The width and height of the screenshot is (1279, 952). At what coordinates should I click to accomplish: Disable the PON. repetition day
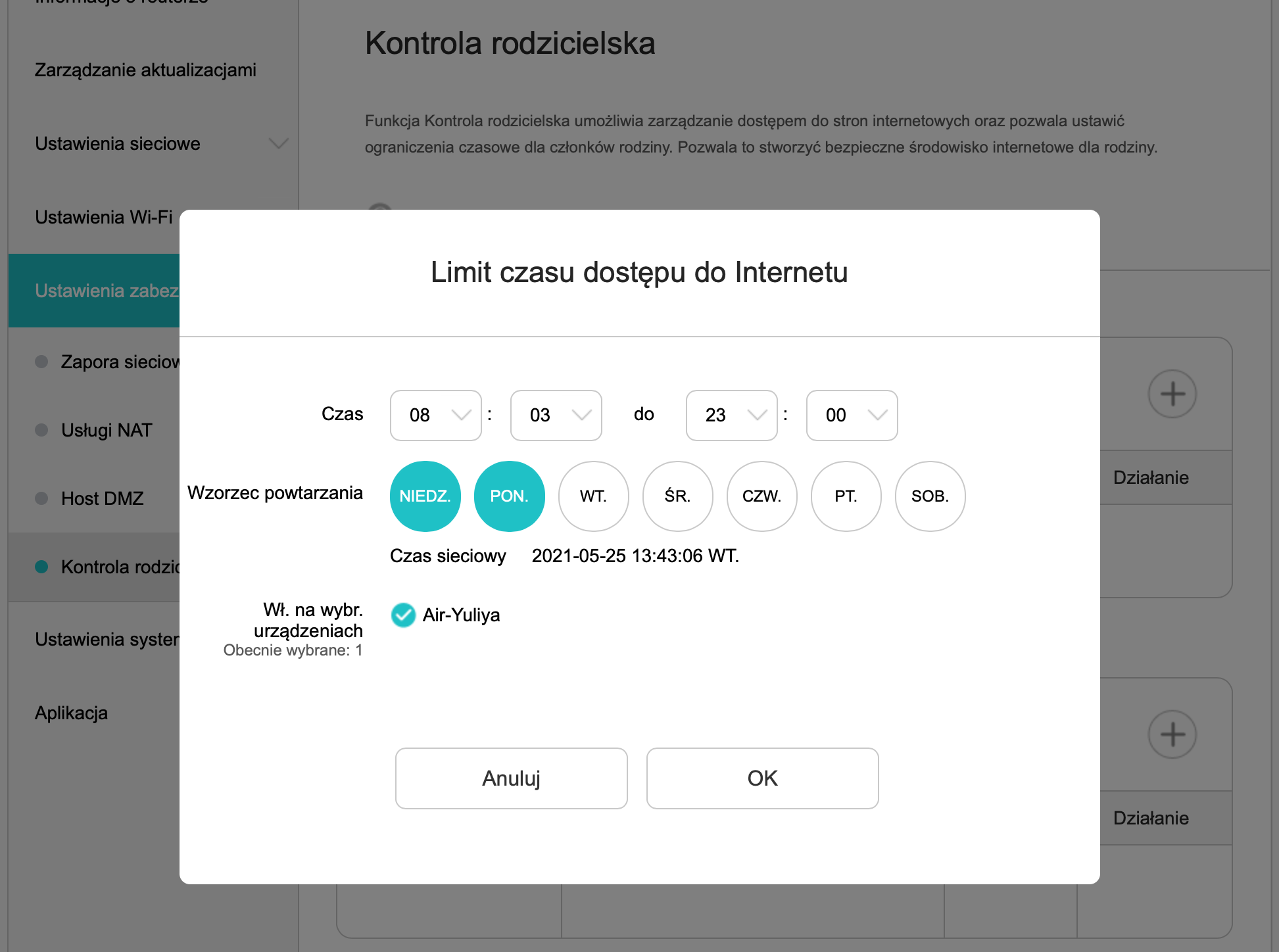(509, 496)
